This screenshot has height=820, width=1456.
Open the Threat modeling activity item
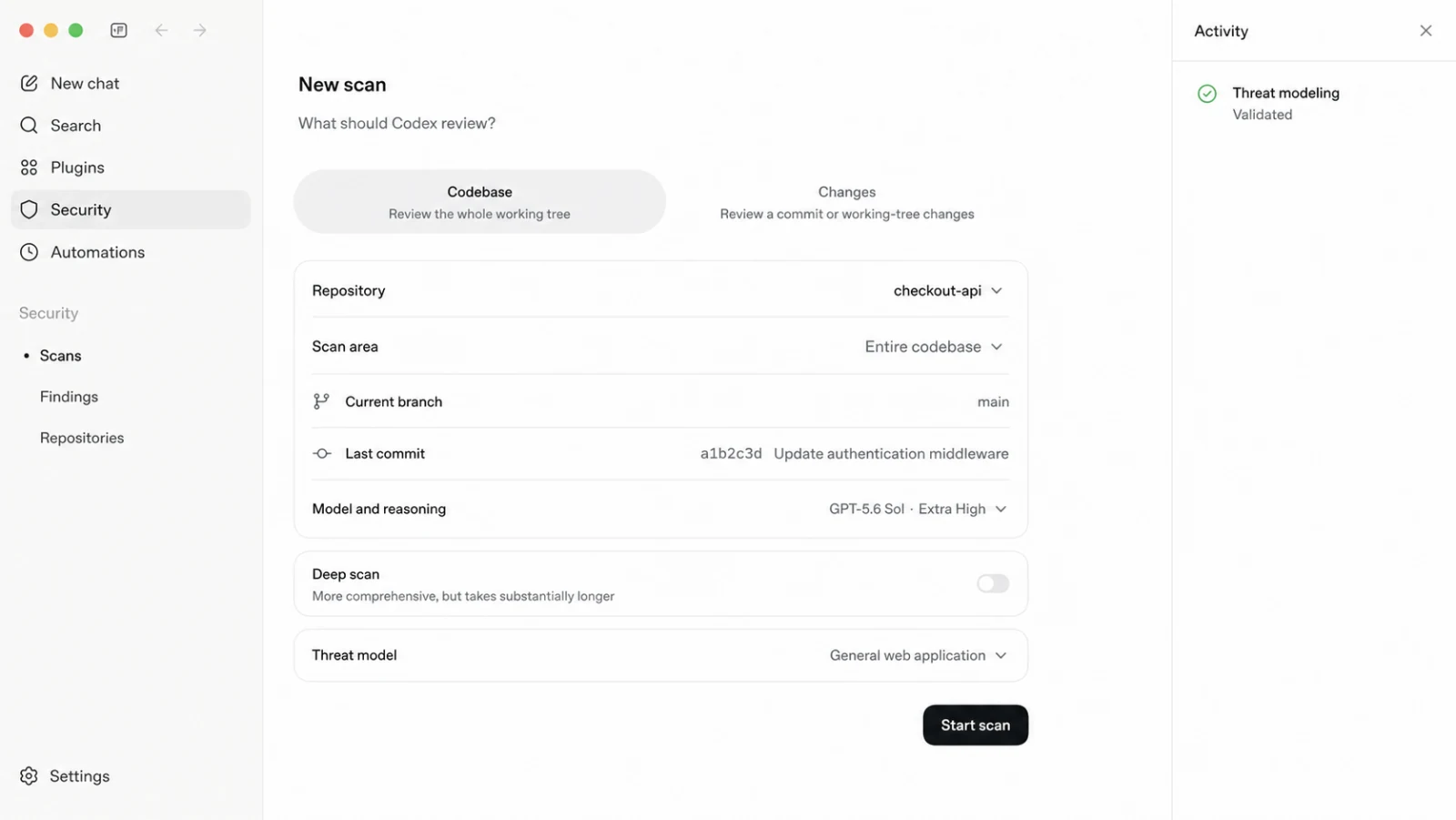(x=1286, y=103)
